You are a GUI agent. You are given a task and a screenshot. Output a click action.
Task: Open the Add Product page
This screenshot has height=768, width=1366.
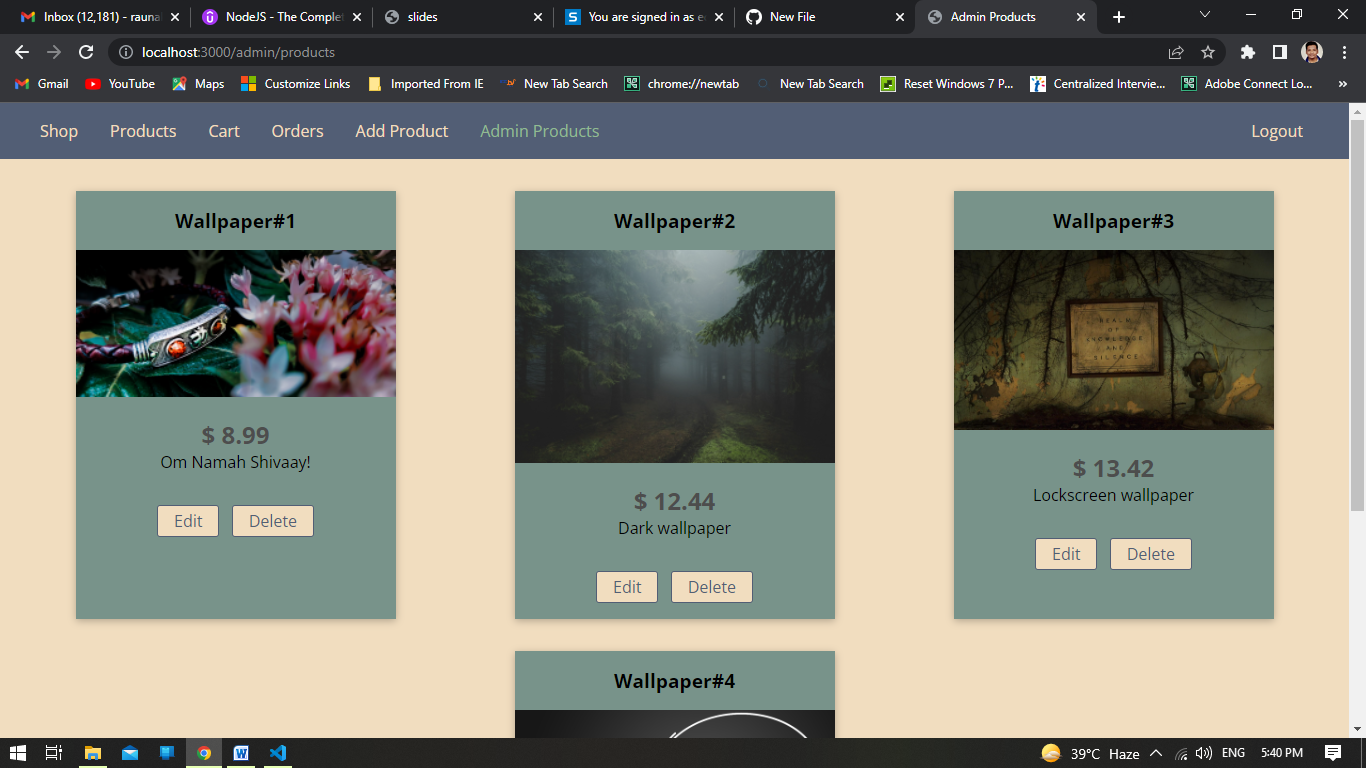[402, 130]
